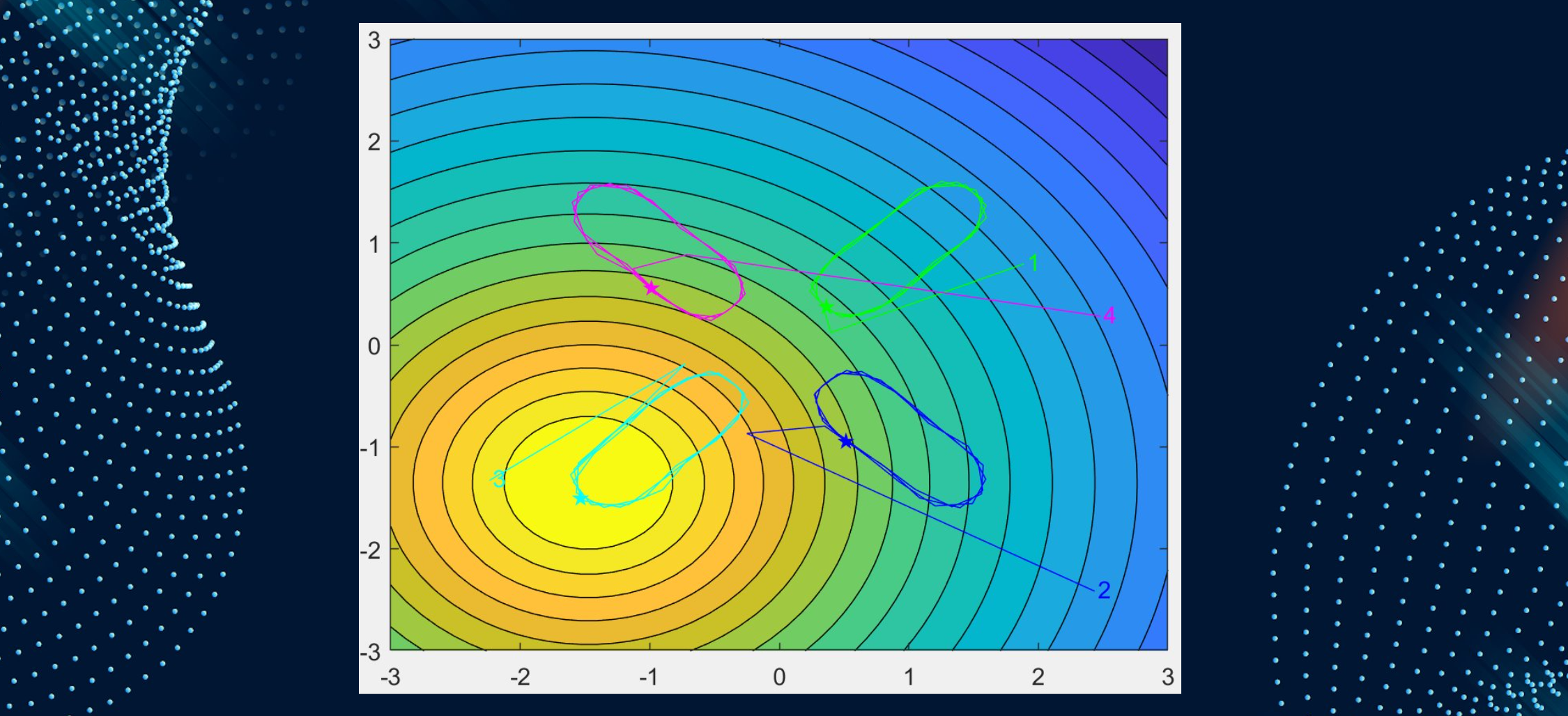Click the blue trajectory label 2

(1104, 591)
